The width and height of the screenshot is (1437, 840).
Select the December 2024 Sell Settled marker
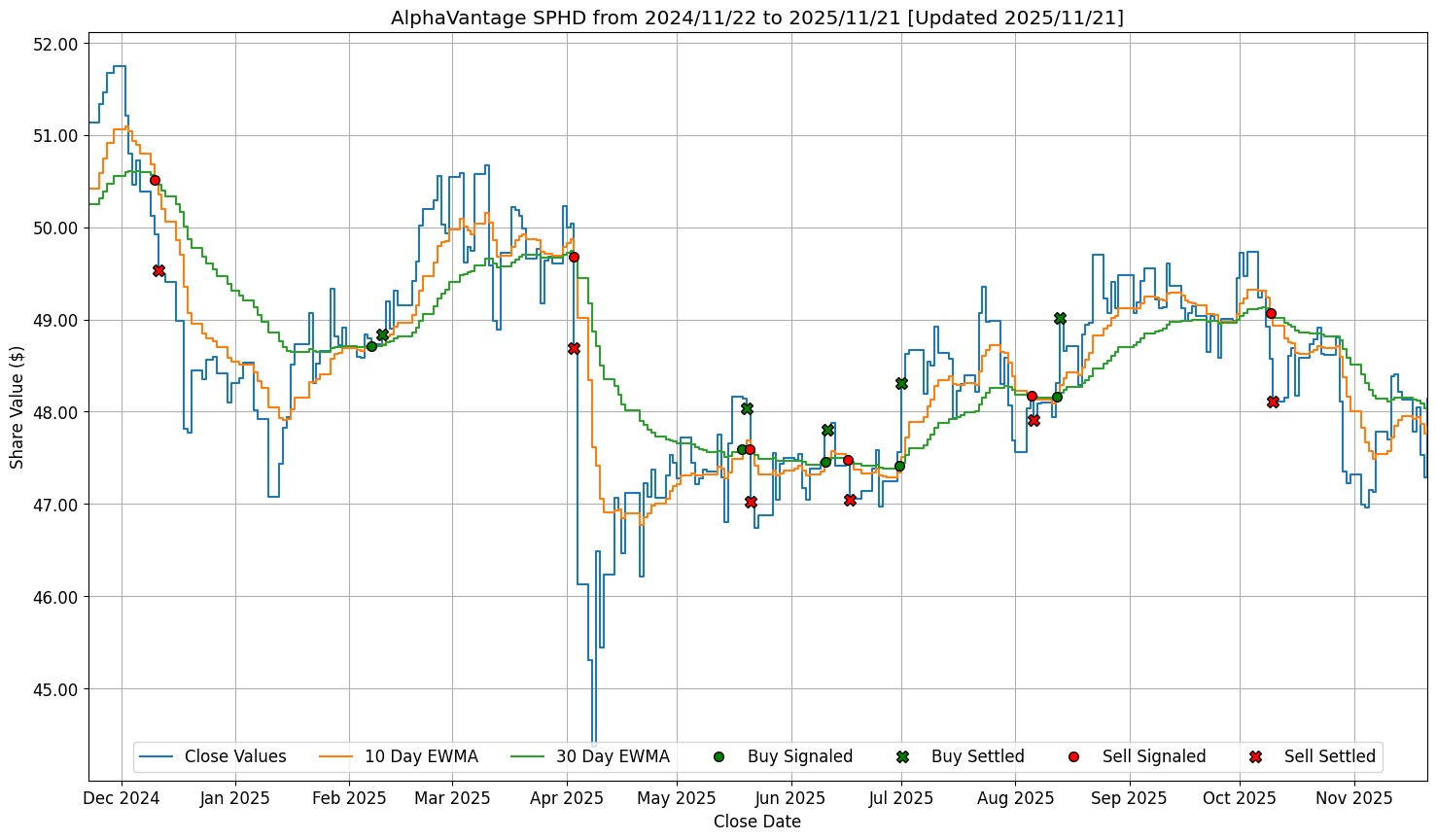click(x=158, y=270)
